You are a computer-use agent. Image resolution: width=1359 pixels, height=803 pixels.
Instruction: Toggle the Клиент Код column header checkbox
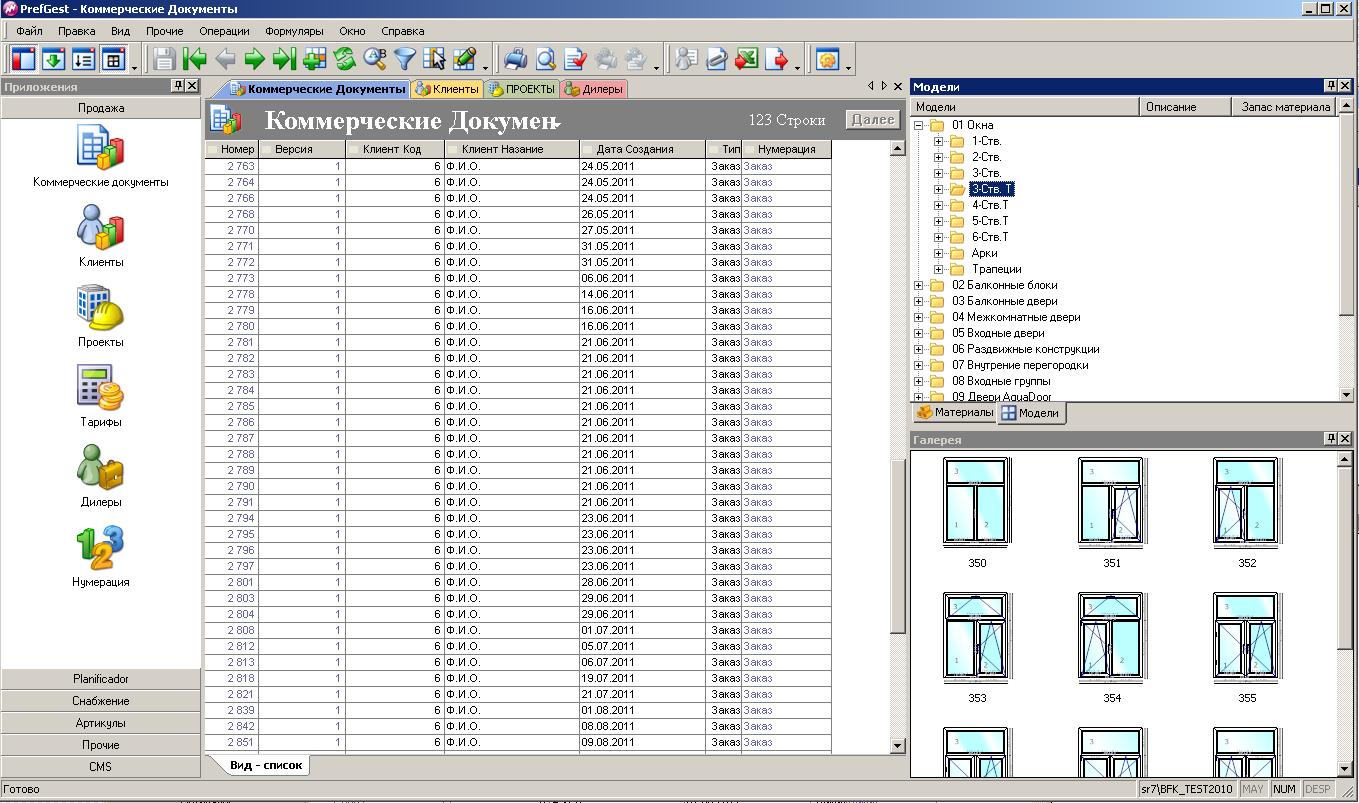pyautogui.click(x=354, y=149)
